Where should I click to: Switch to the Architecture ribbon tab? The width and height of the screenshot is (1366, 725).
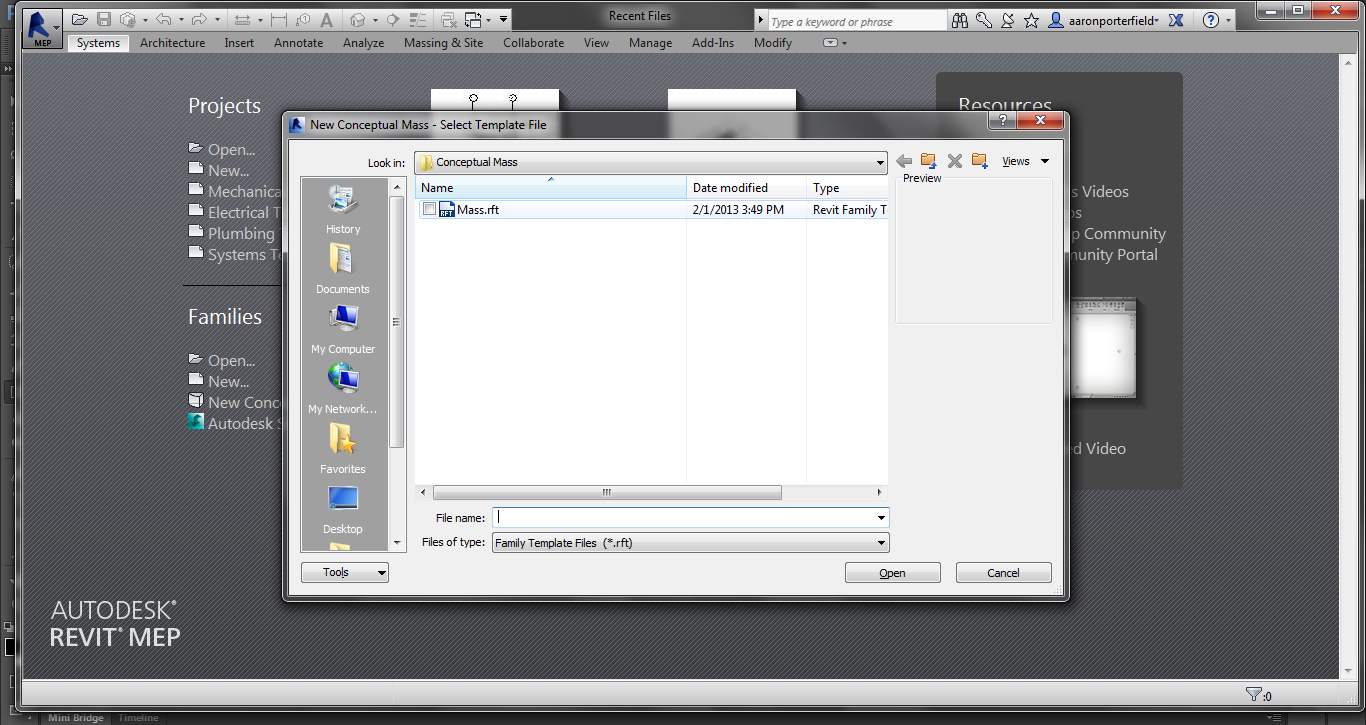(x=172, y=43)
